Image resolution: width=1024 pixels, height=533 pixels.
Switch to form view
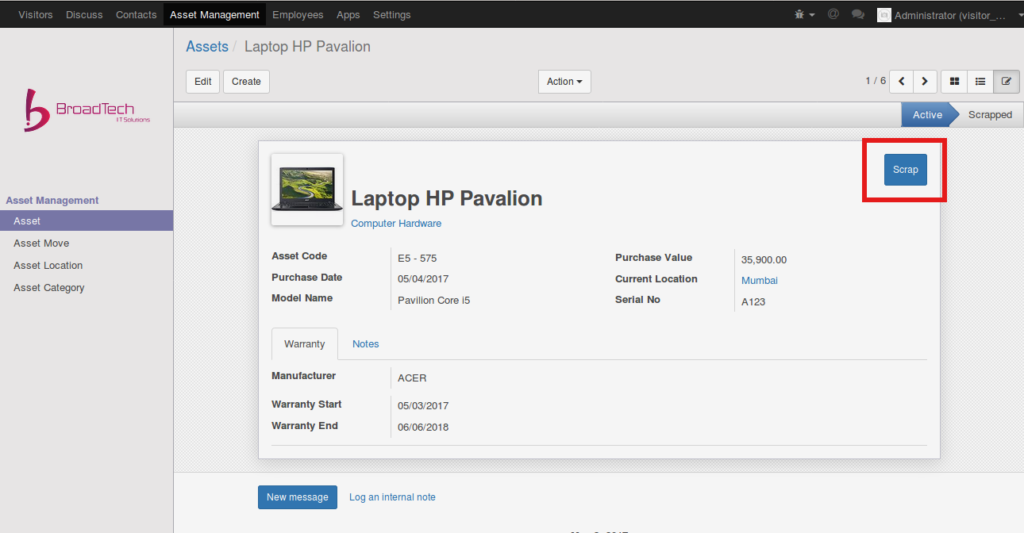pyautogui.click(x=1006, y=82)
